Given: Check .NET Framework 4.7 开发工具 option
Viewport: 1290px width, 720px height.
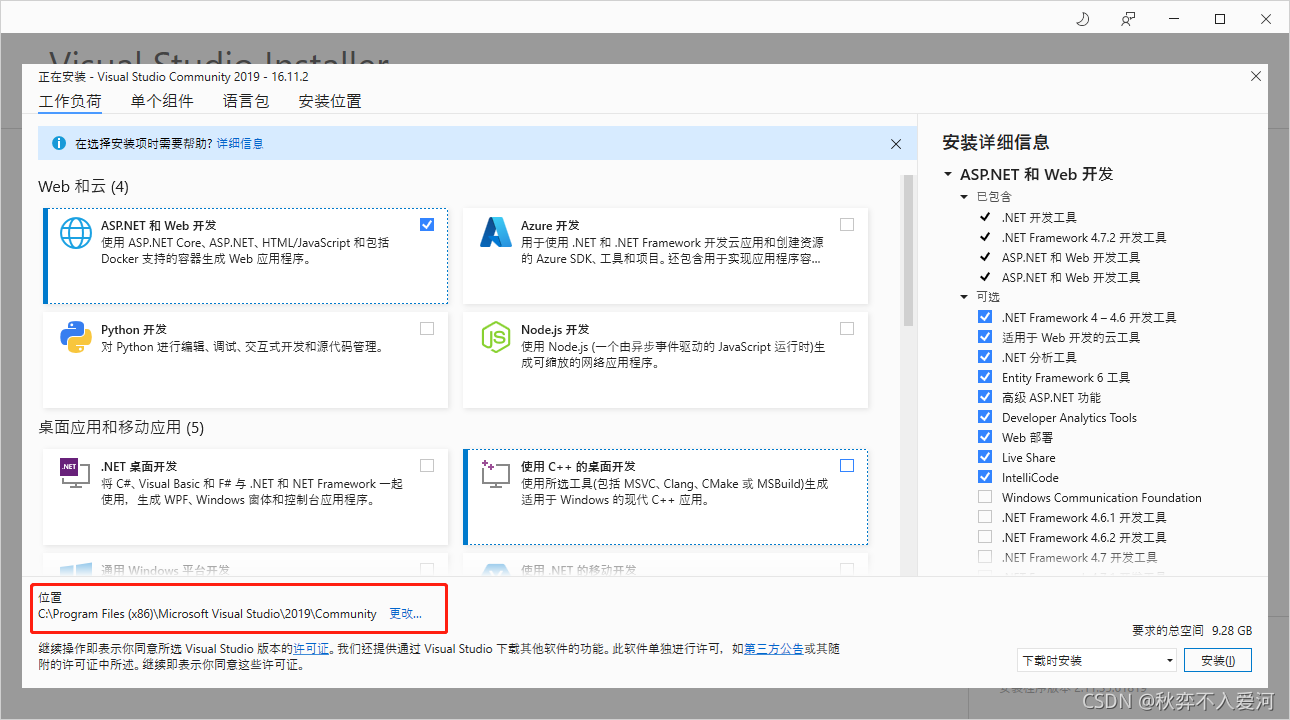Looking at the screenshot, I should pos(985,557).
